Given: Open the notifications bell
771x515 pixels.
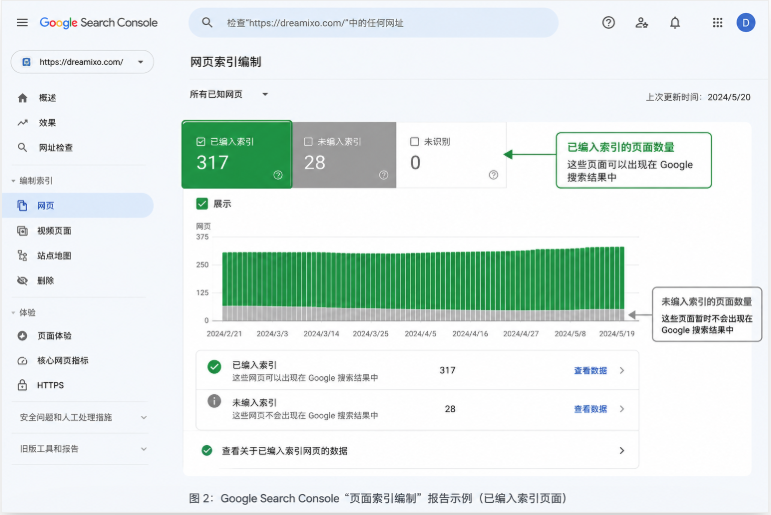Looking at the screenshot, I should (x=675, y=23).
